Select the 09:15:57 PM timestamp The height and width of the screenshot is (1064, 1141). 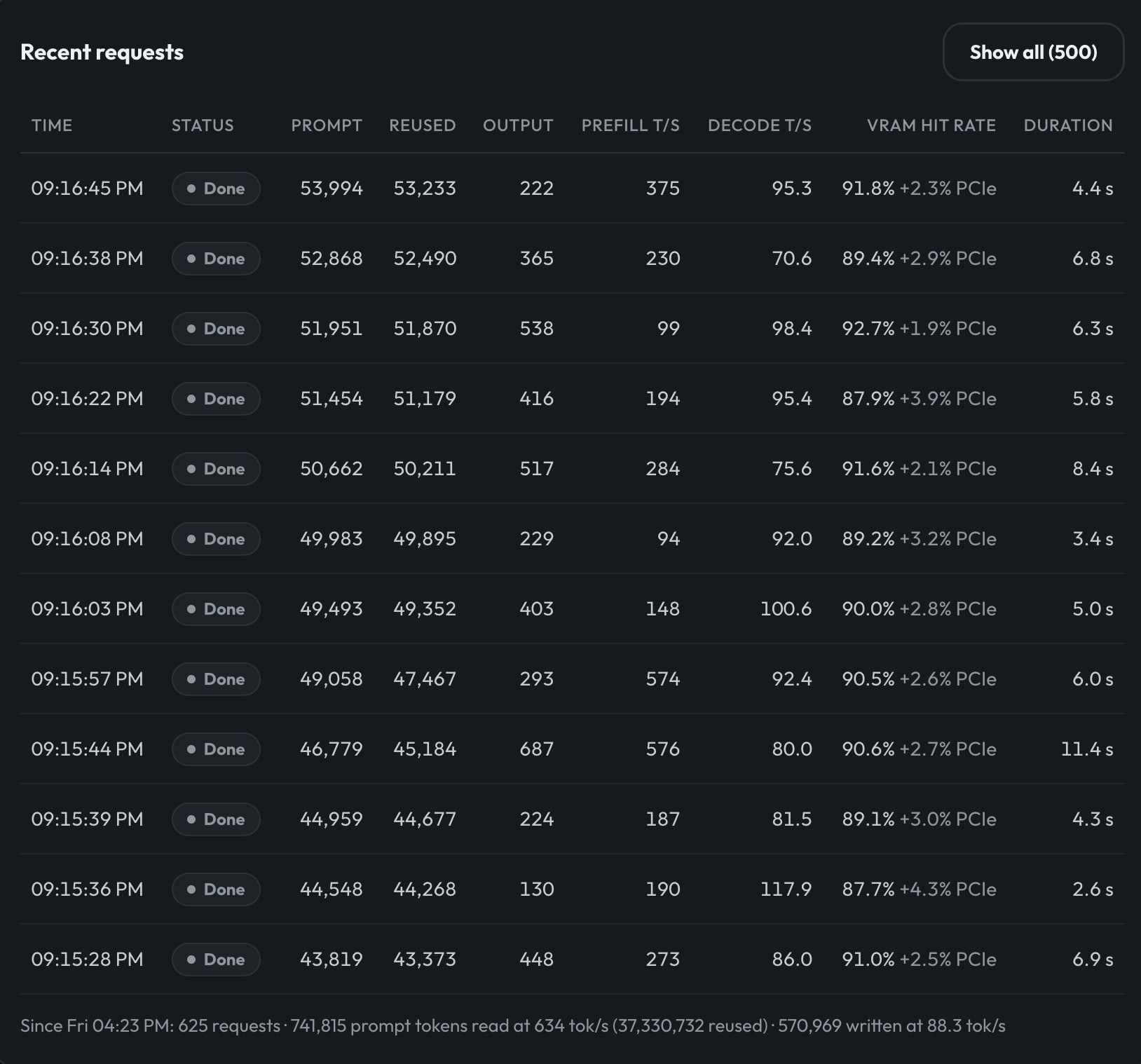[87, 679]
